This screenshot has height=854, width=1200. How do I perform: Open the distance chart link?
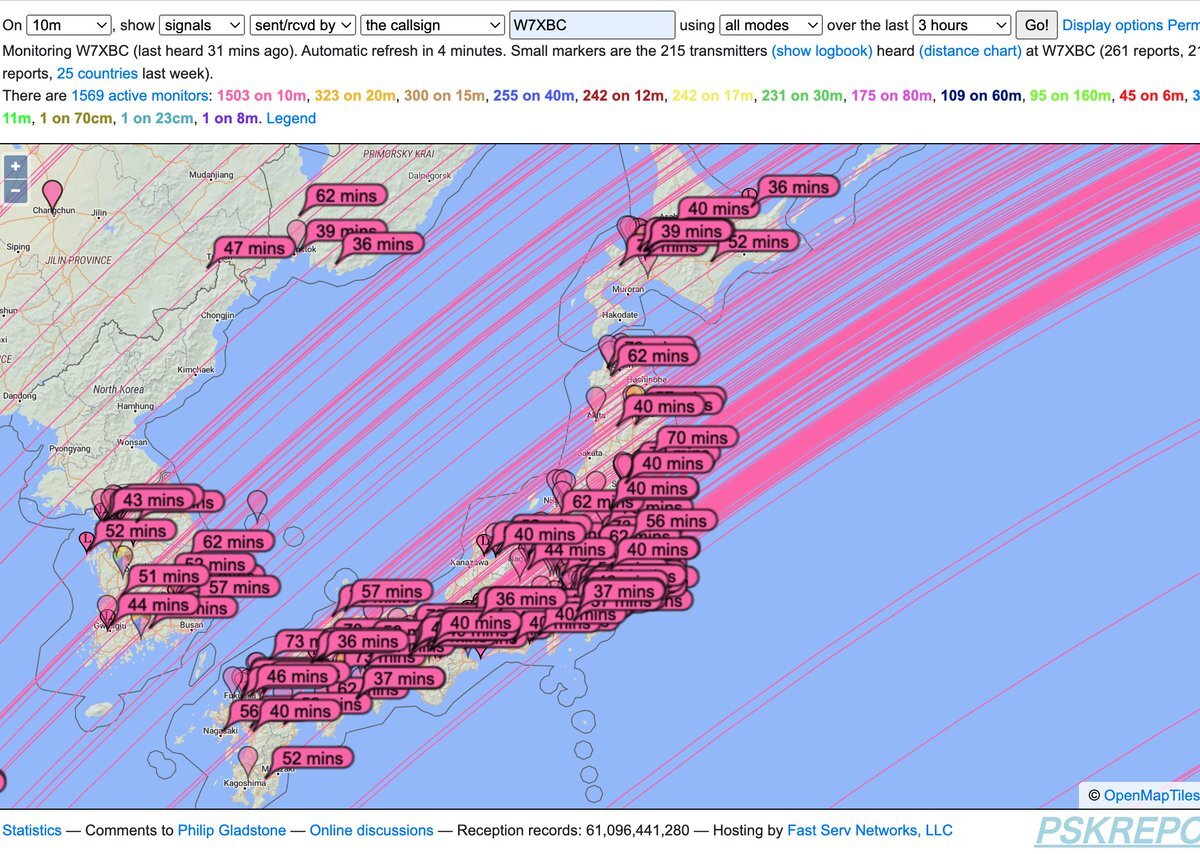970,50
